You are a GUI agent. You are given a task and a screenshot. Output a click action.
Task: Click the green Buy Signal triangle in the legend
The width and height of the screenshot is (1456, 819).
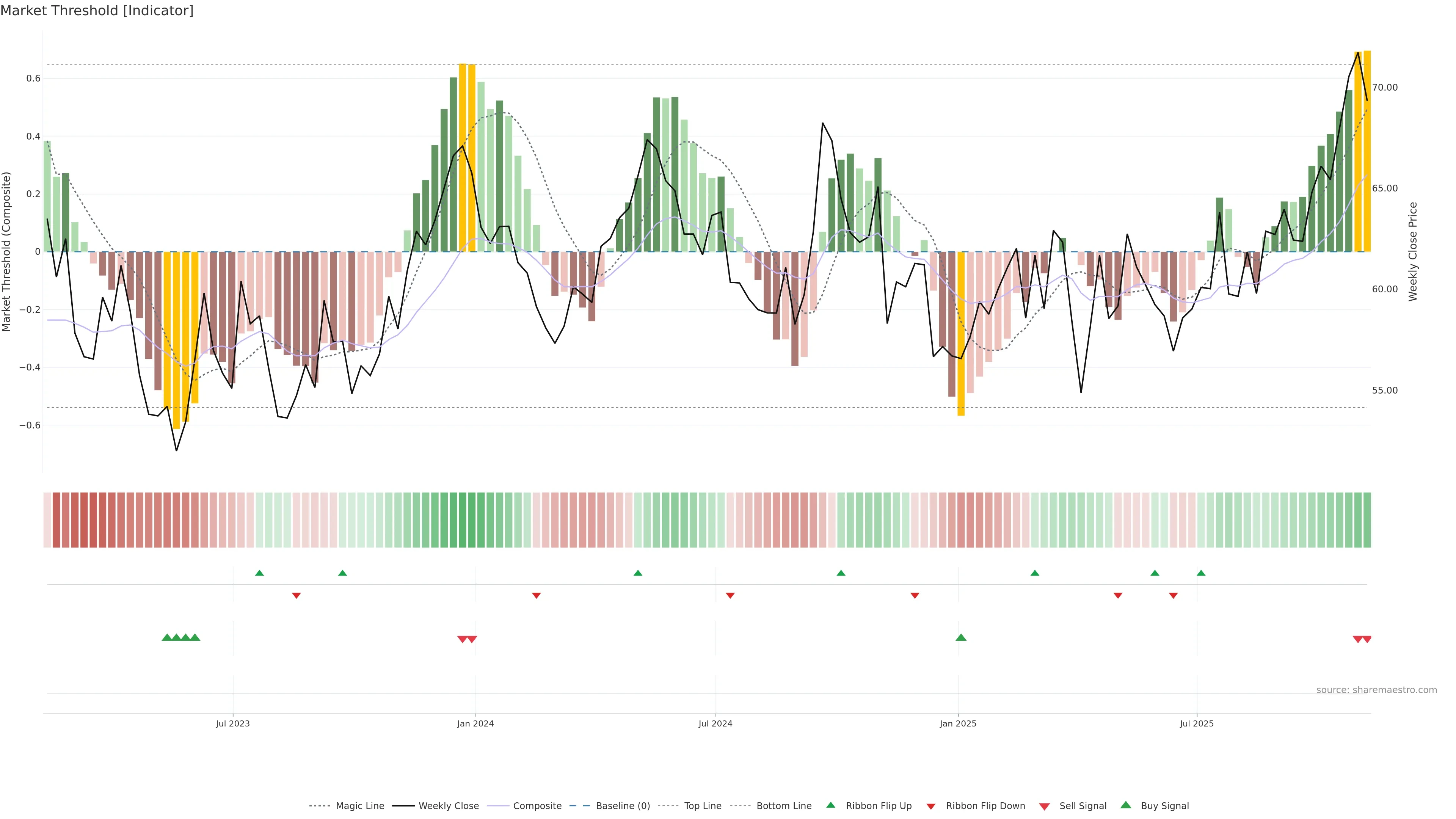[1125, 805]
